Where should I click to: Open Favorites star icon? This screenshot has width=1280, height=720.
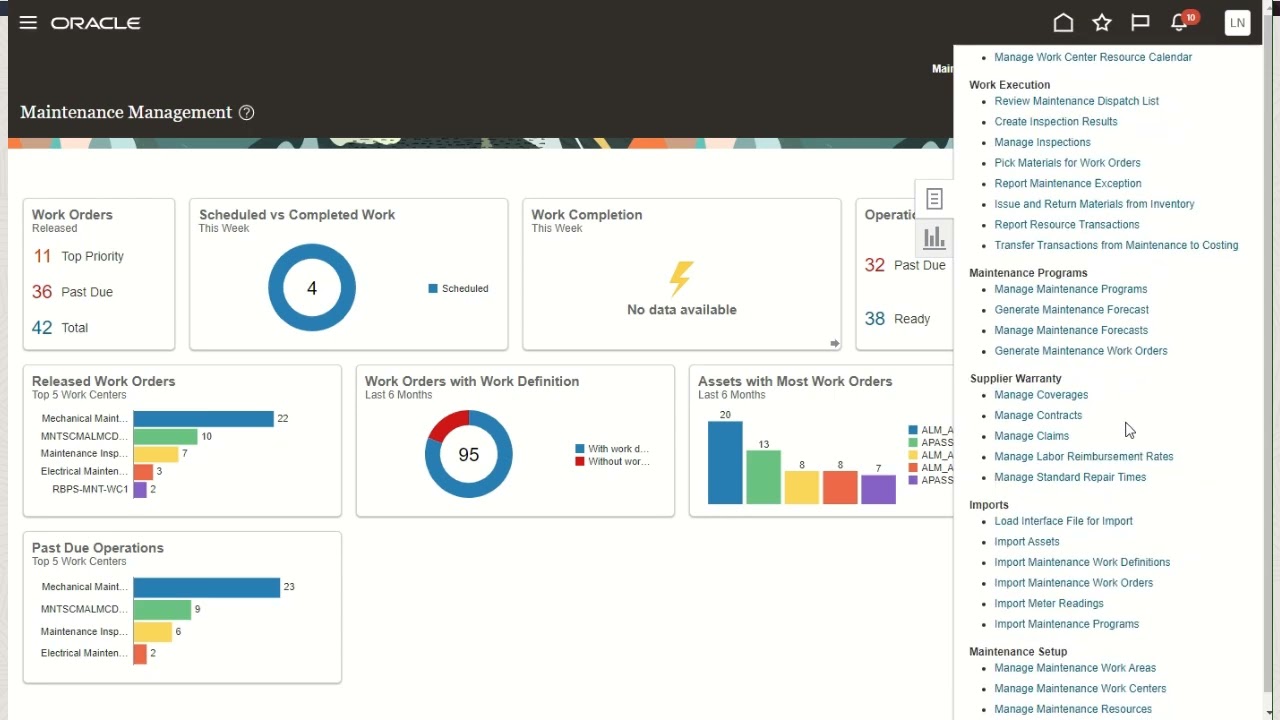click(1102, 22)
